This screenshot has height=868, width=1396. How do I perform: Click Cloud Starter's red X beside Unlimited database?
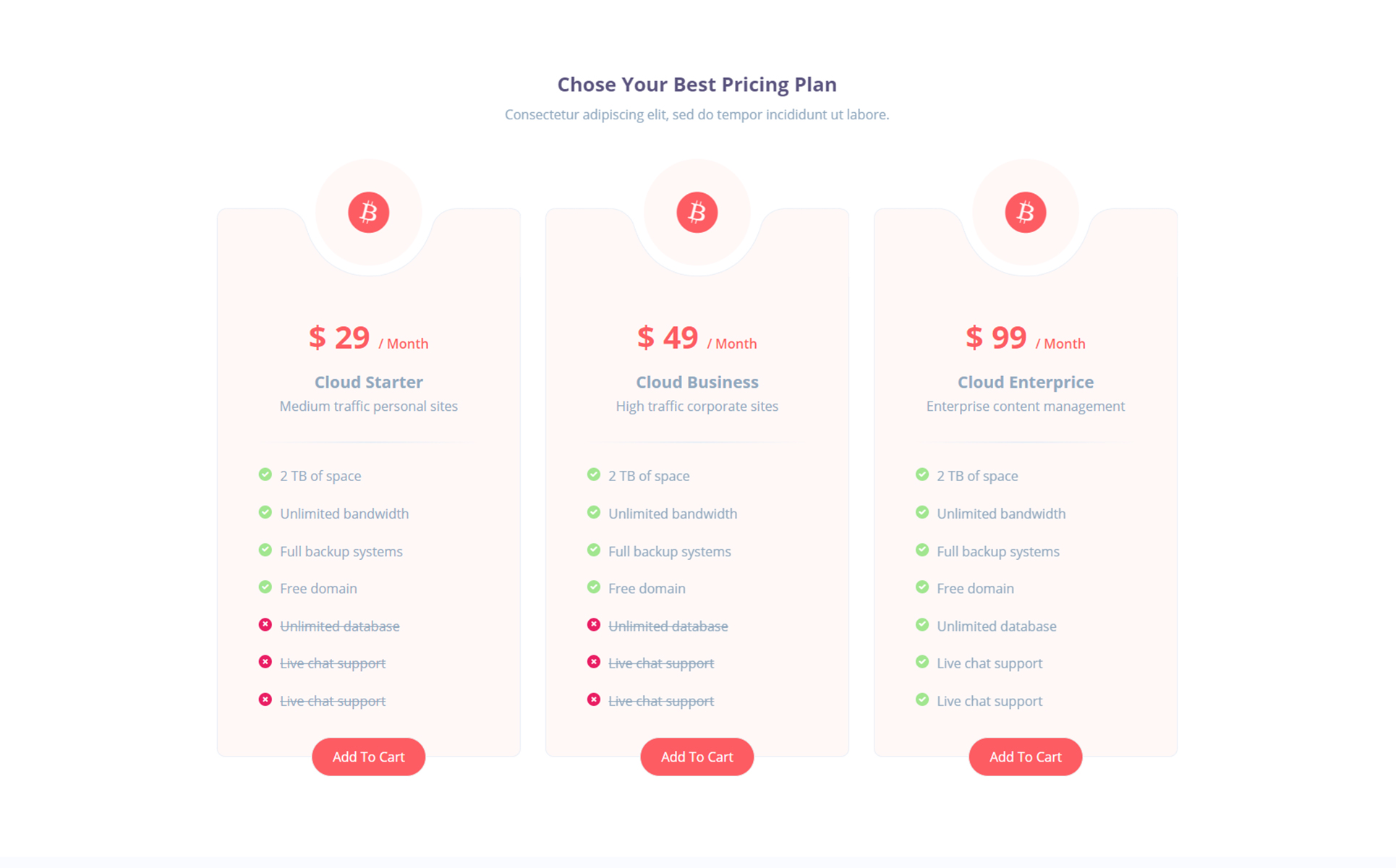click(x=265, y=625)
